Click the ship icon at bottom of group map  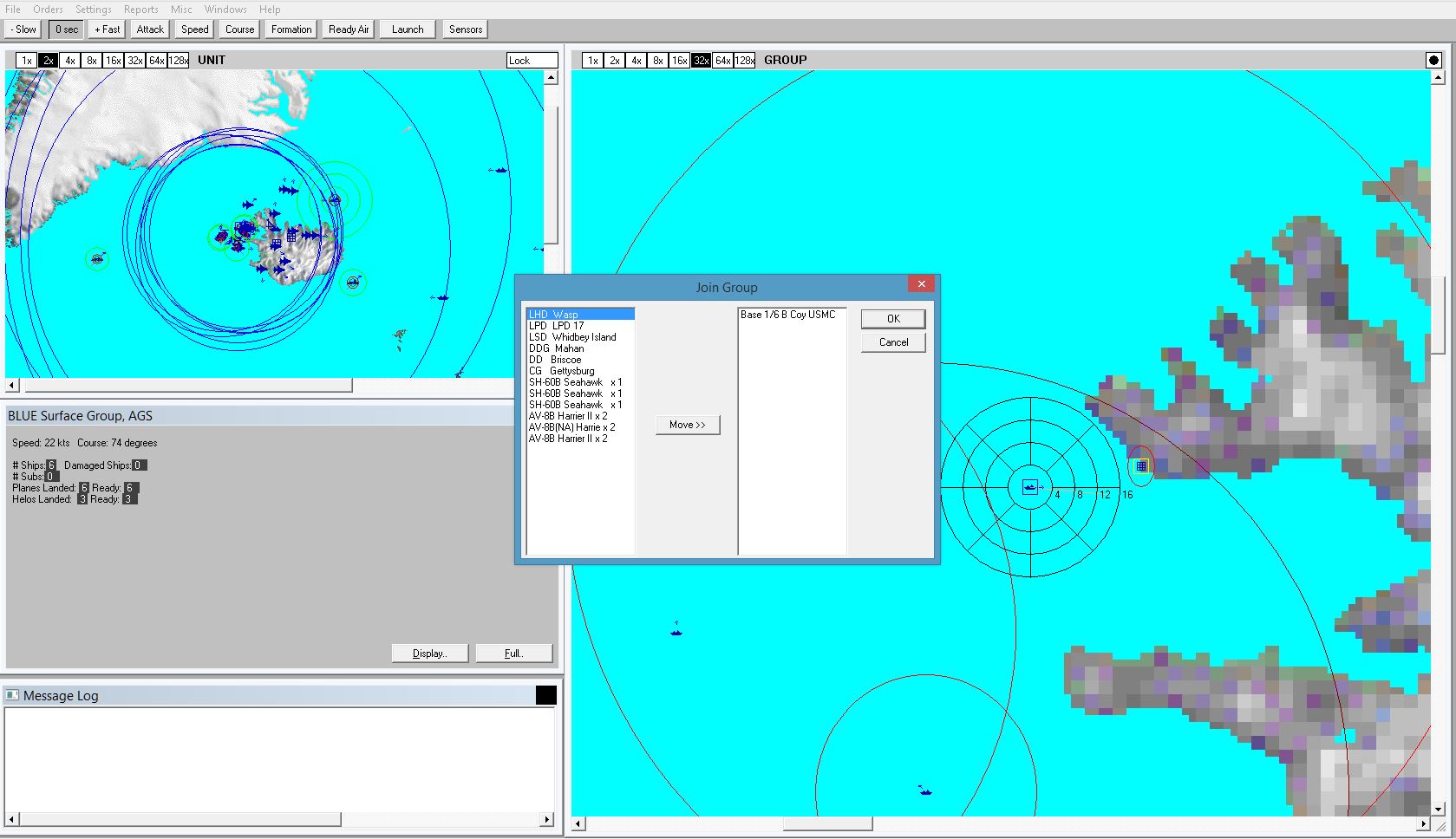pos(925,790)
